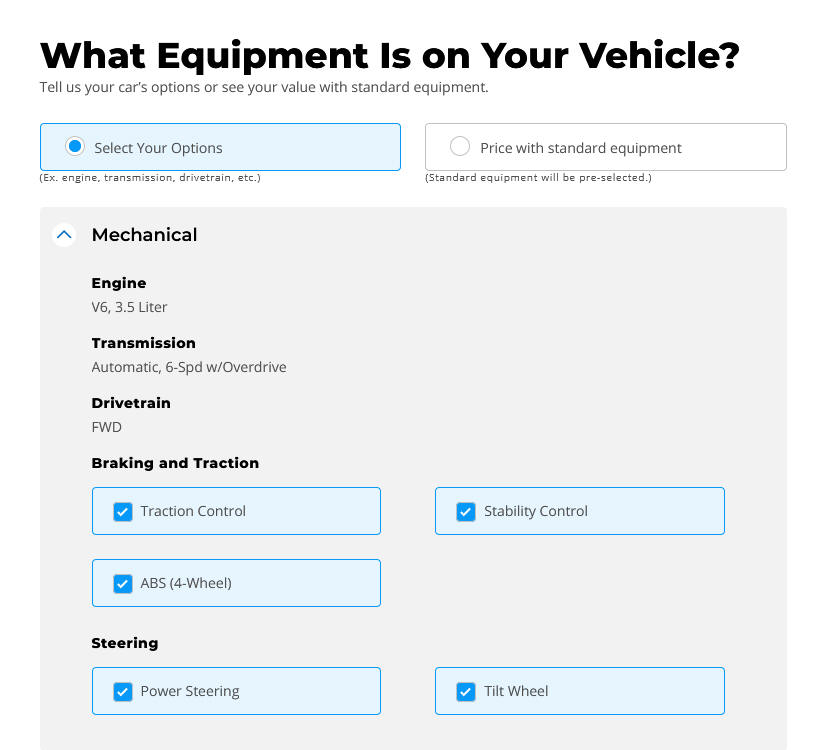824x750 pixels.
Task: Click the 'What Equipment Is on Your Vehicle?' heading
Action: (x=390, y=56)
